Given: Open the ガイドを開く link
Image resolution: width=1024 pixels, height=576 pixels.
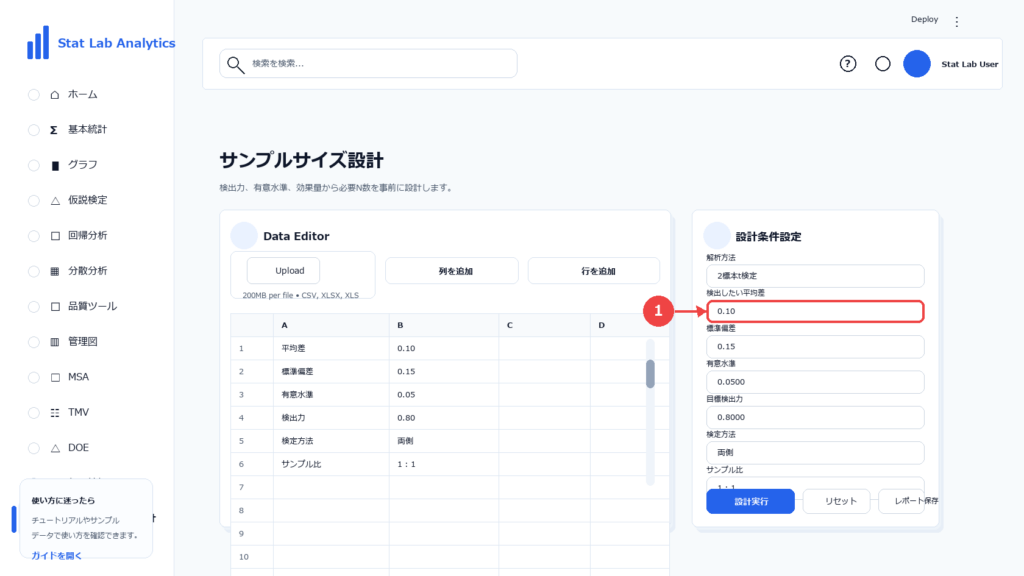Looking at the screenshot, I should coord(57,556).
